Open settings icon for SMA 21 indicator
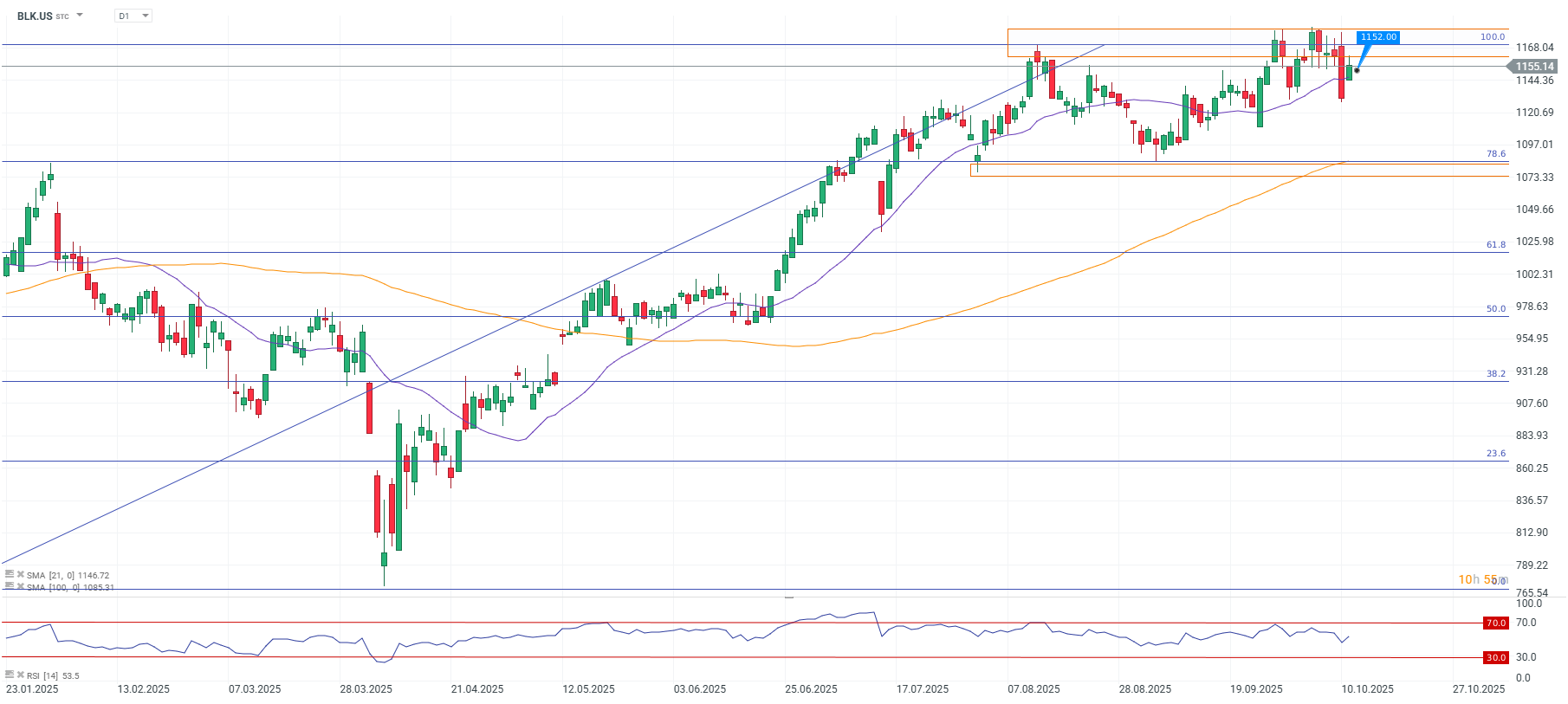1568x704 pixels. [x=10, y=574]
